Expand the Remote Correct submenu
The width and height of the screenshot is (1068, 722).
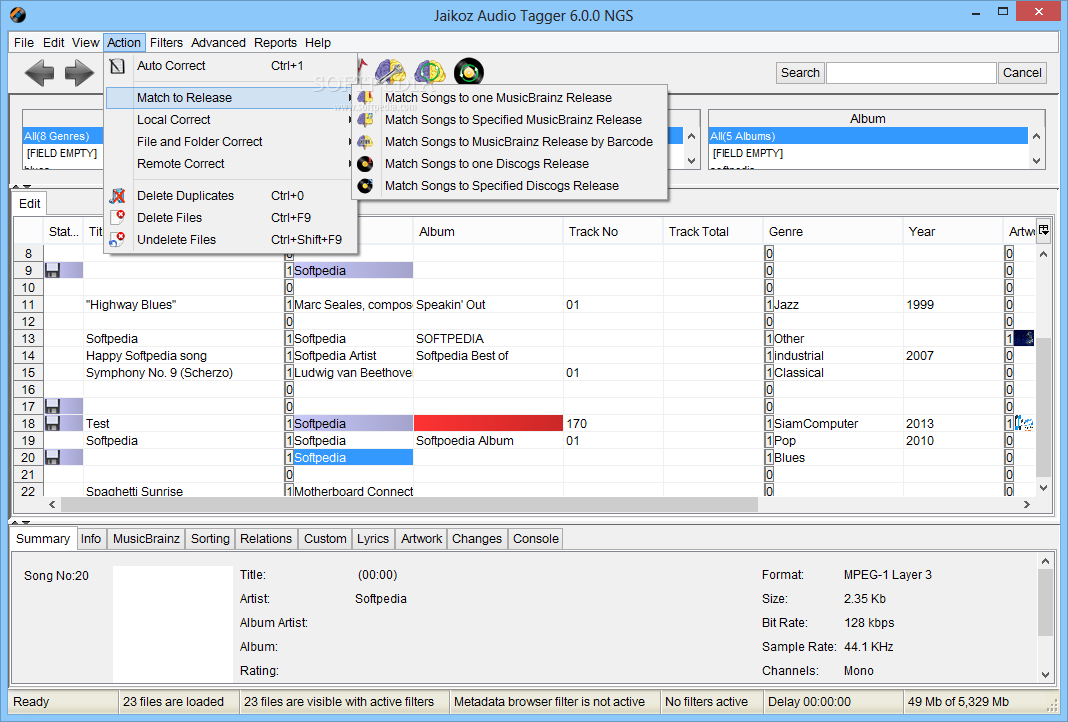click(x=230, y=163)
